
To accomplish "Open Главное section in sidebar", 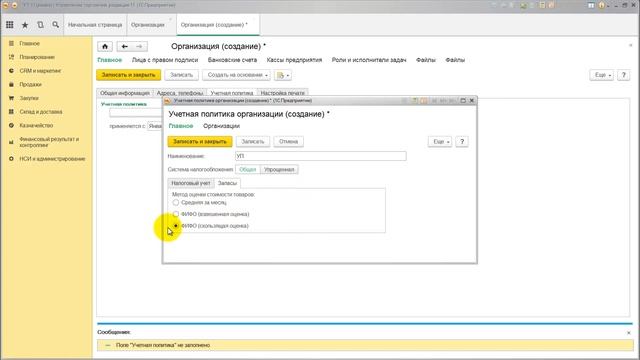I will click(29, 43).
